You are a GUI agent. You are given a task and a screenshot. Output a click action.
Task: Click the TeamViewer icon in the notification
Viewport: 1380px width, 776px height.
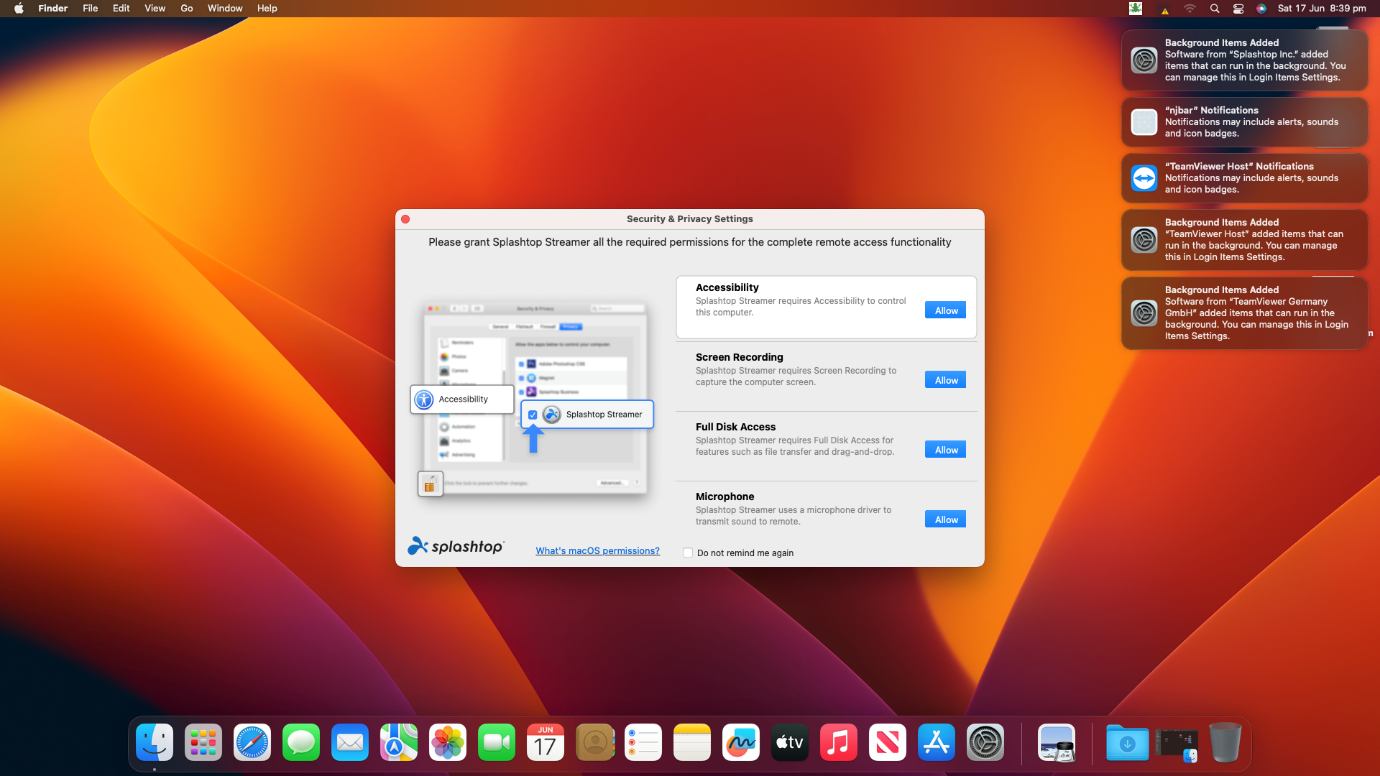tap(1144, 178)
